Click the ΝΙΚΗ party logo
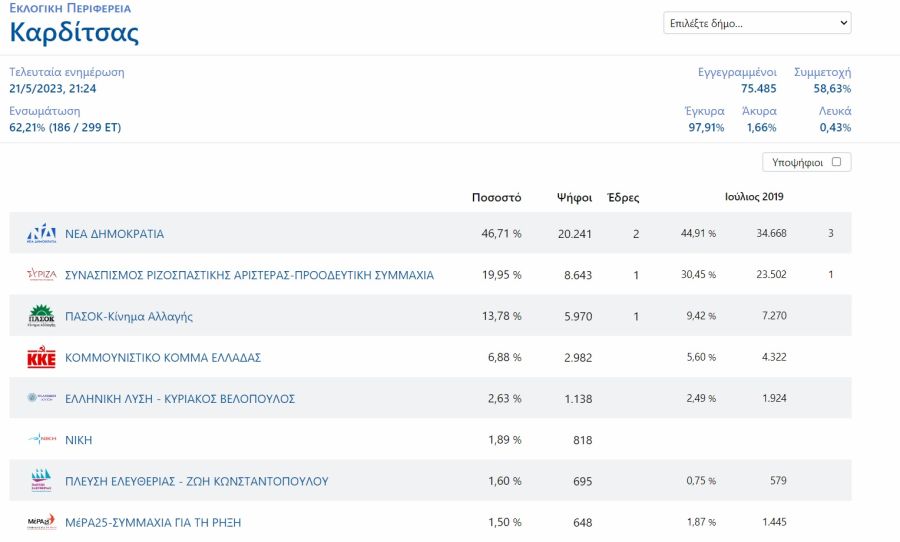Viewport: 900px width, 542px height. (41, 439)
